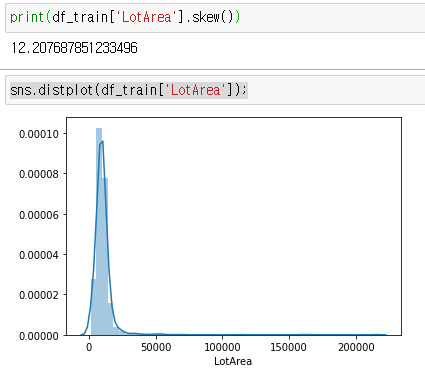Click the 100000 x-axis tick label

click(222, 347)
